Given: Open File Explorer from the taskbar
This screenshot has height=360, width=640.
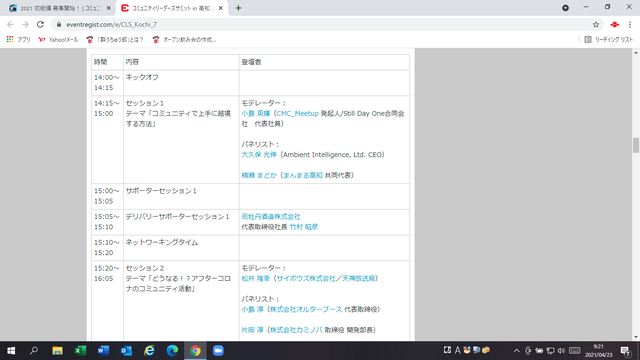Looking at the screenshot, I should 57,351.
